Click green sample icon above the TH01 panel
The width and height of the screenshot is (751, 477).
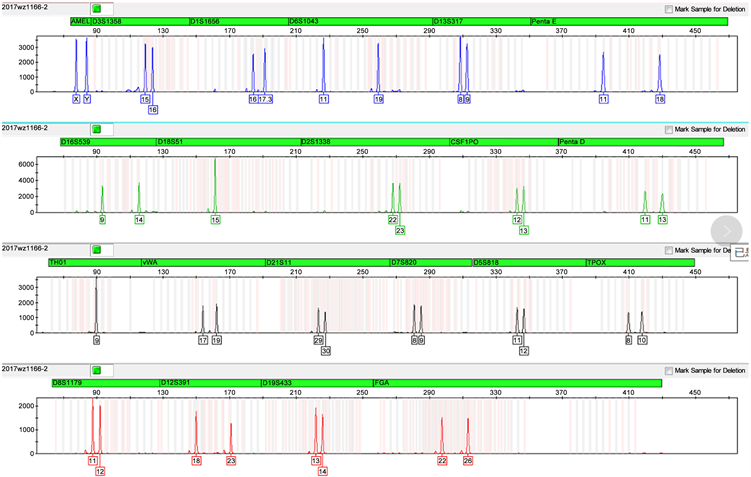[x=97, y=249]
